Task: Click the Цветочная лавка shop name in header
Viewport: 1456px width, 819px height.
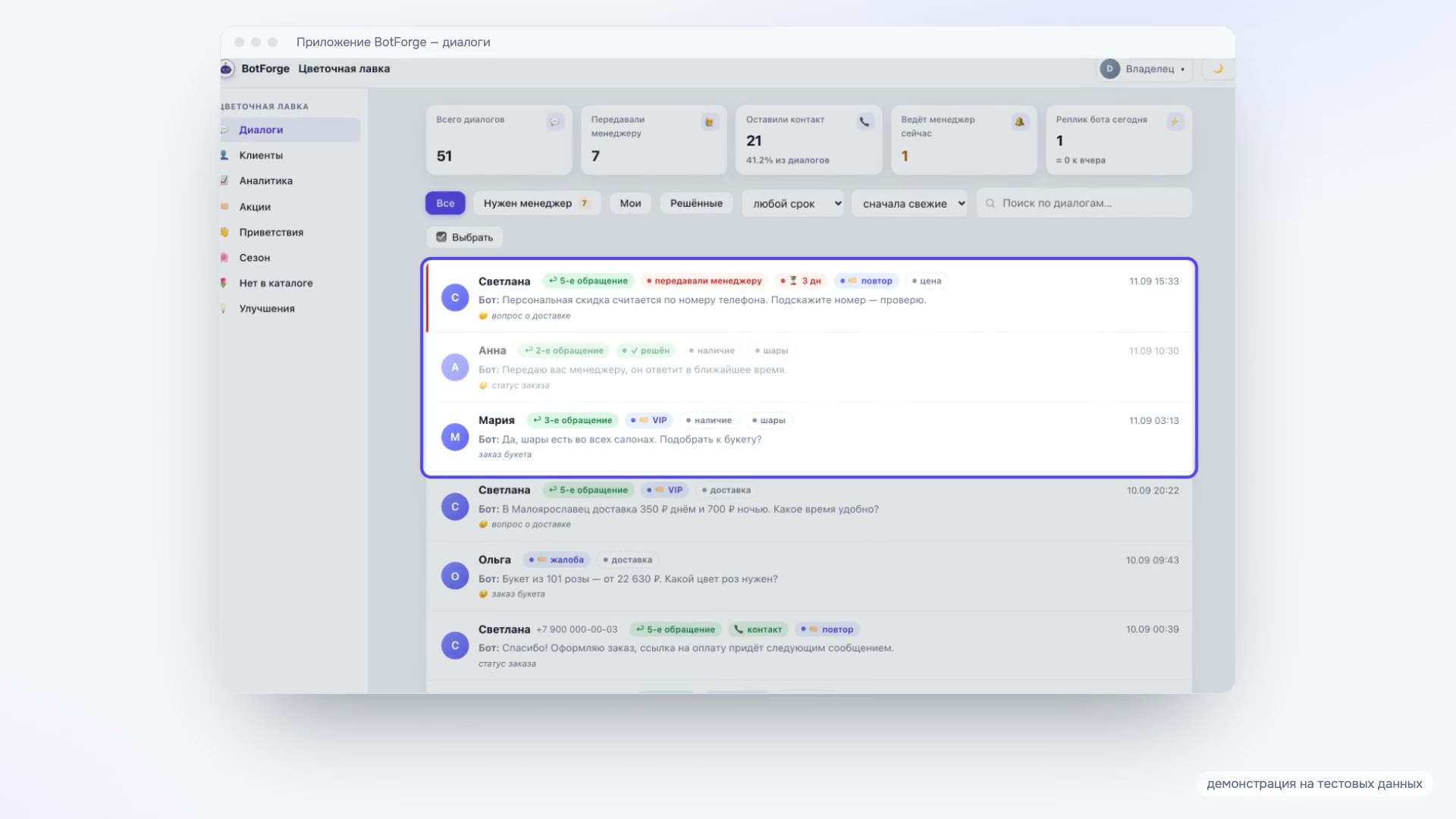Action: point(344,69)
